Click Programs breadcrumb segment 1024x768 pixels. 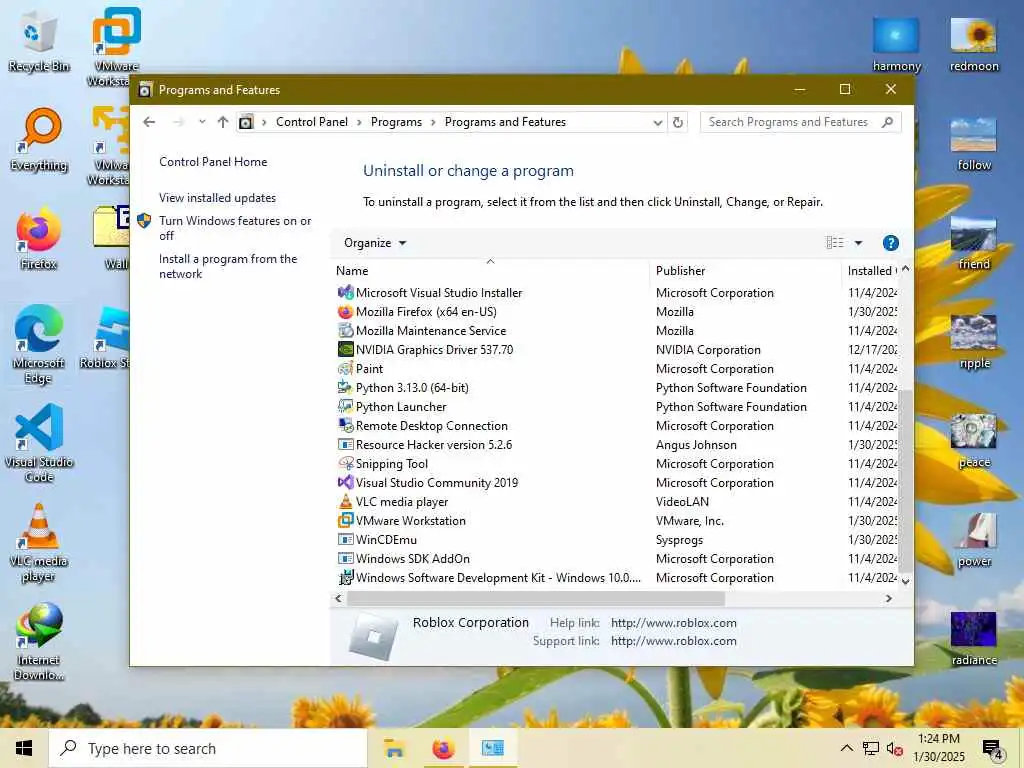pos(396,122)
